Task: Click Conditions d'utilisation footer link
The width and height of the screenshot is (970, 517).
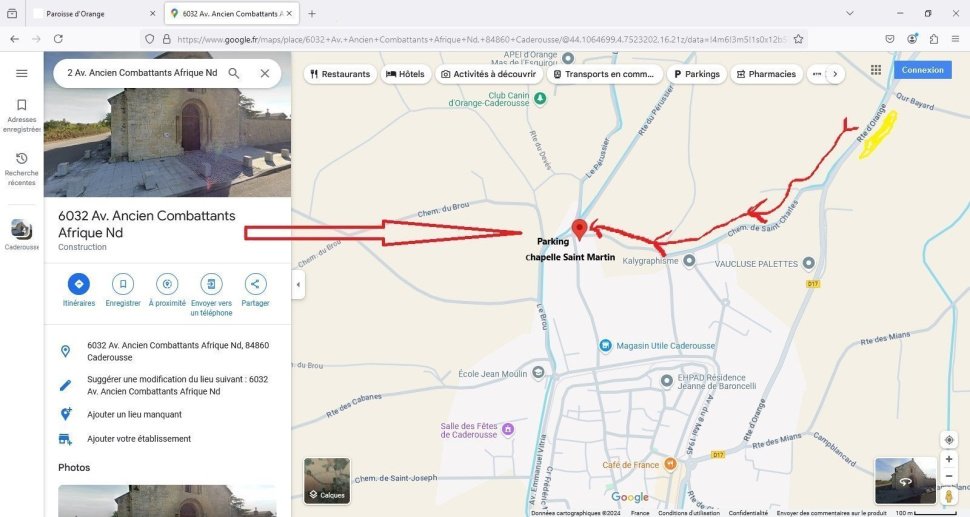Action: (x=689, y=513)
